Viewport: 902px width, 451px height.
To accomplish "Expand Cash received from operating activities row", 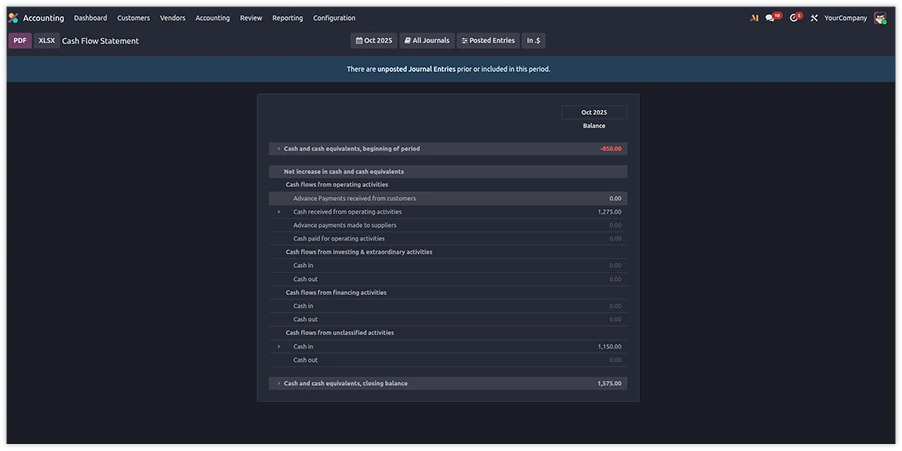I will click(x=279, y=212).
